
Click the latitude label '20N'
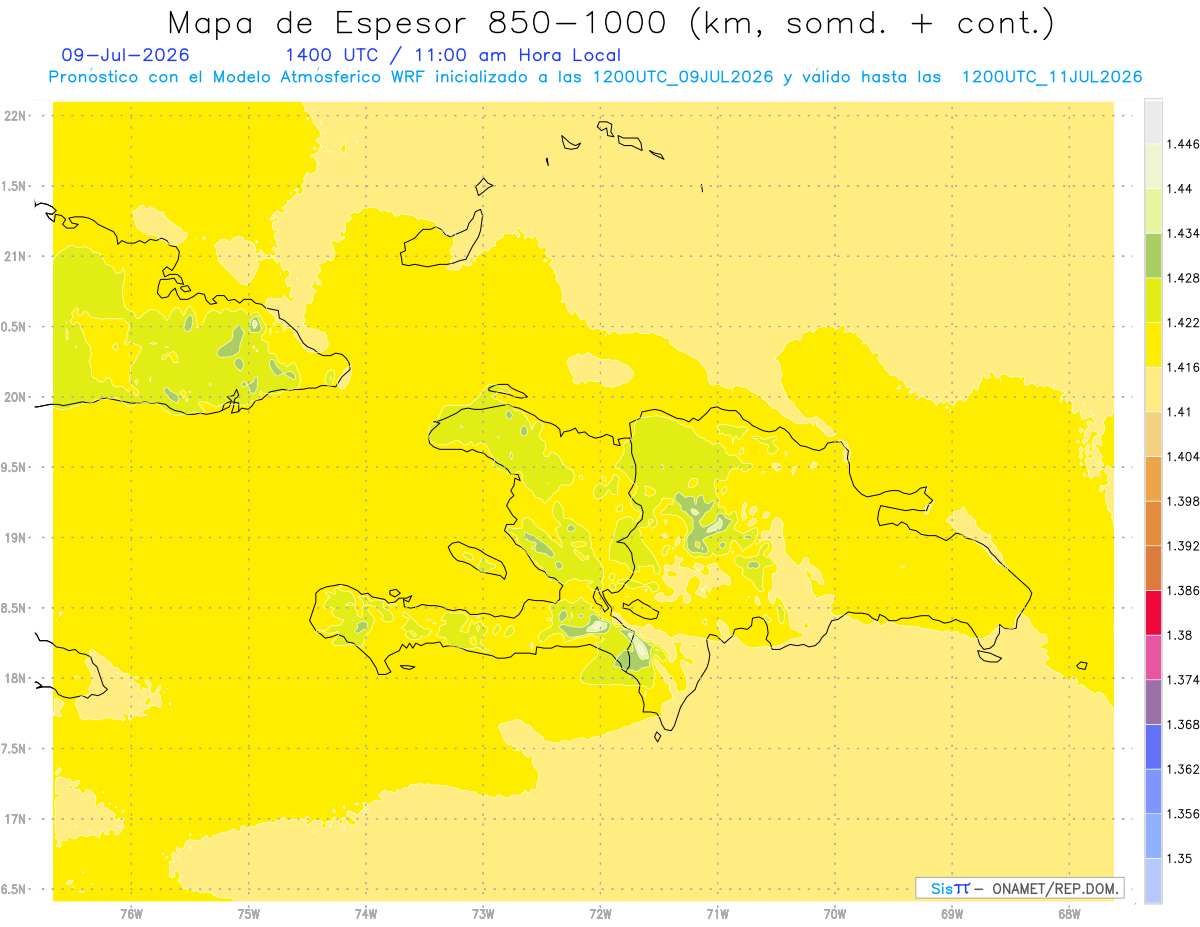15,397
